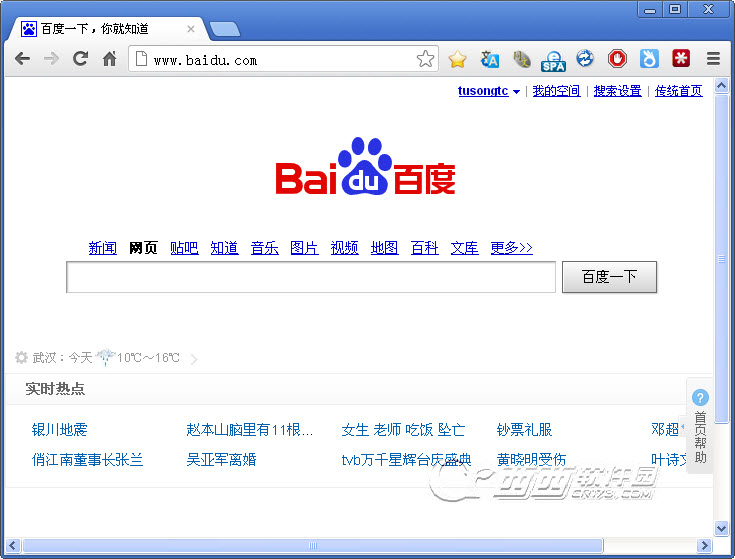Open the yellow star bookmarks extension

pyautogui.click(x=457, y=59)
